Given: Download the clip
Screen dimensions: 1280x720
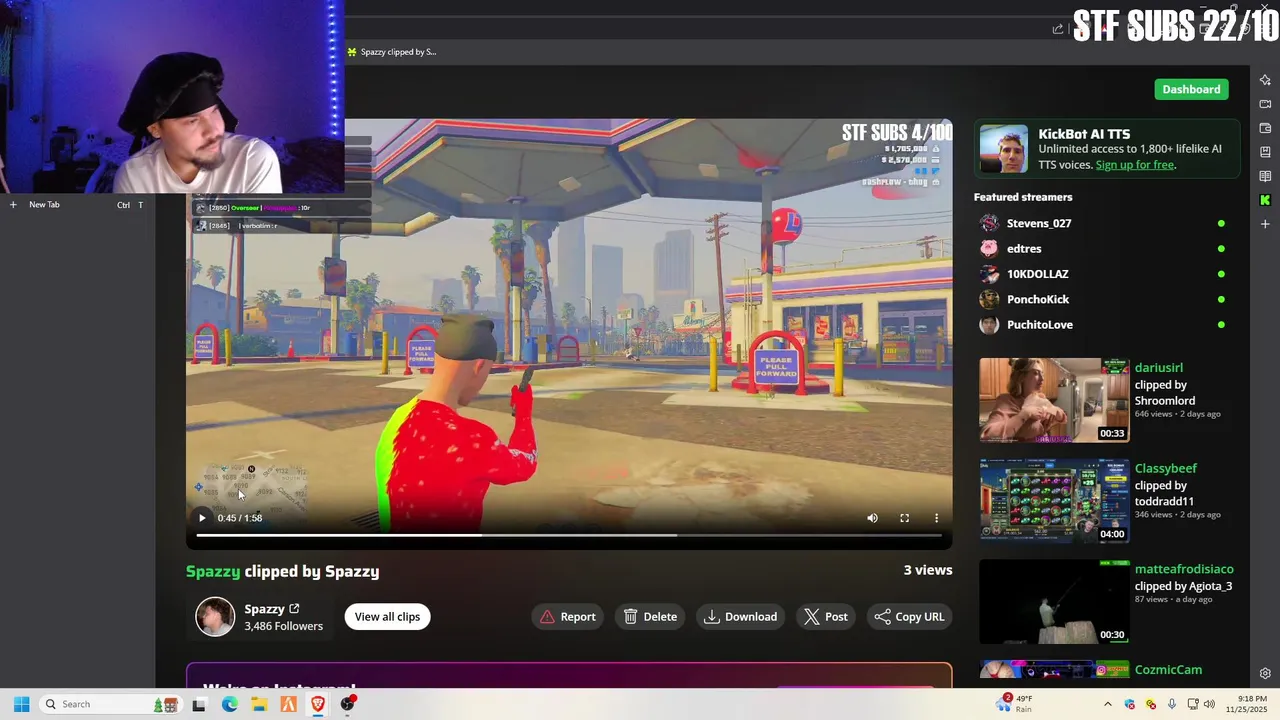Looking at the screenshot, I should pyautogui.click(x=740, y=617).
